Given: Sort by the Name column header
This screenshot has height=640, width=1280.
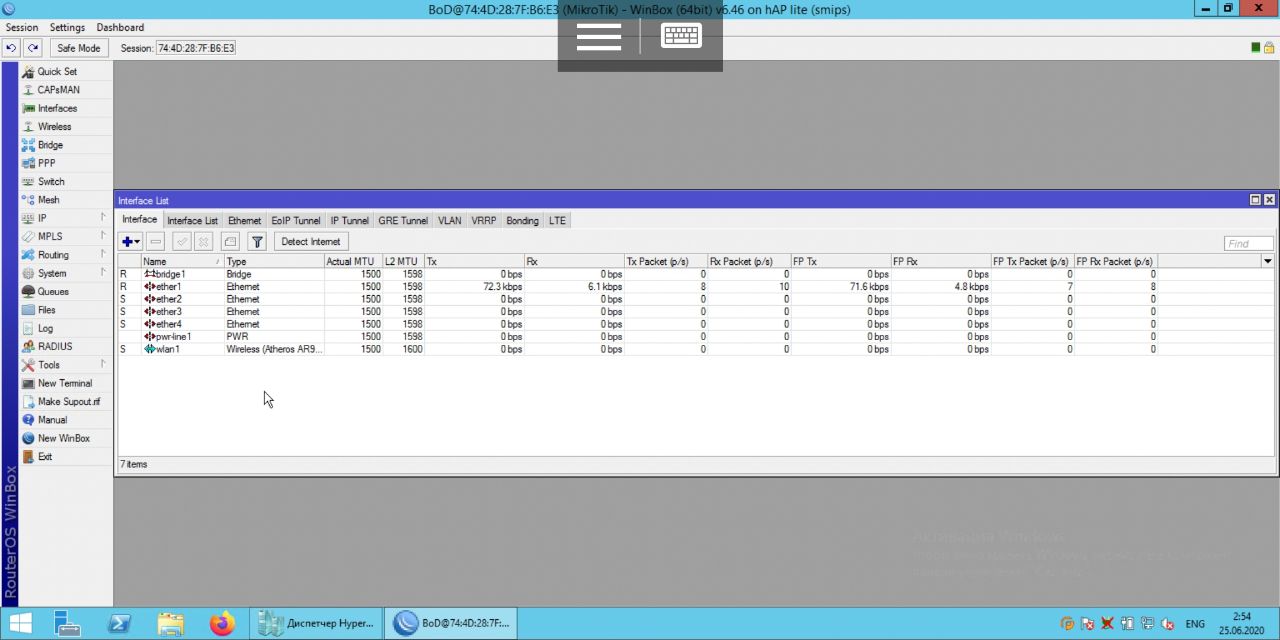Looking at the screenshot, I should 182,261.
